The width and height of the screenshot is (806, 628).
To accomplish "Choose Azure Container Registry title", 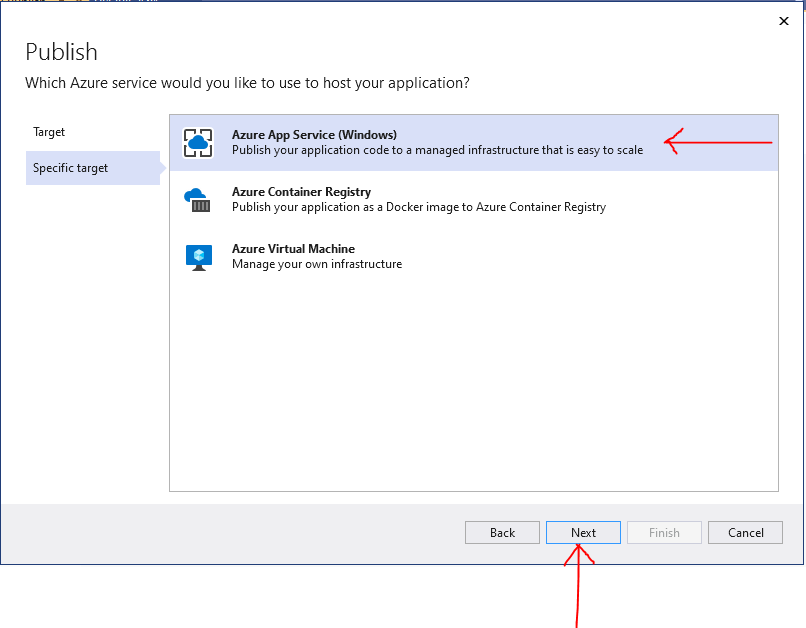I will coord(301,192).
